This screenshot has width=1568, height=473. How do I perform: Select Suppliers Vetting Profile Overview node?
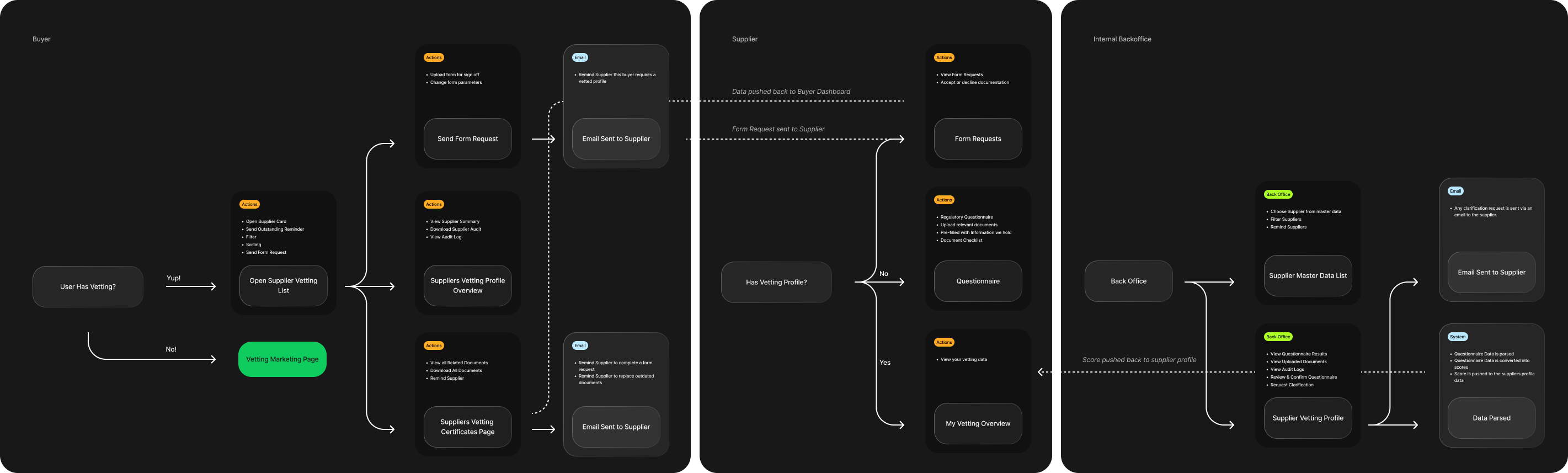pyautogui.click(x=467, y=285)
